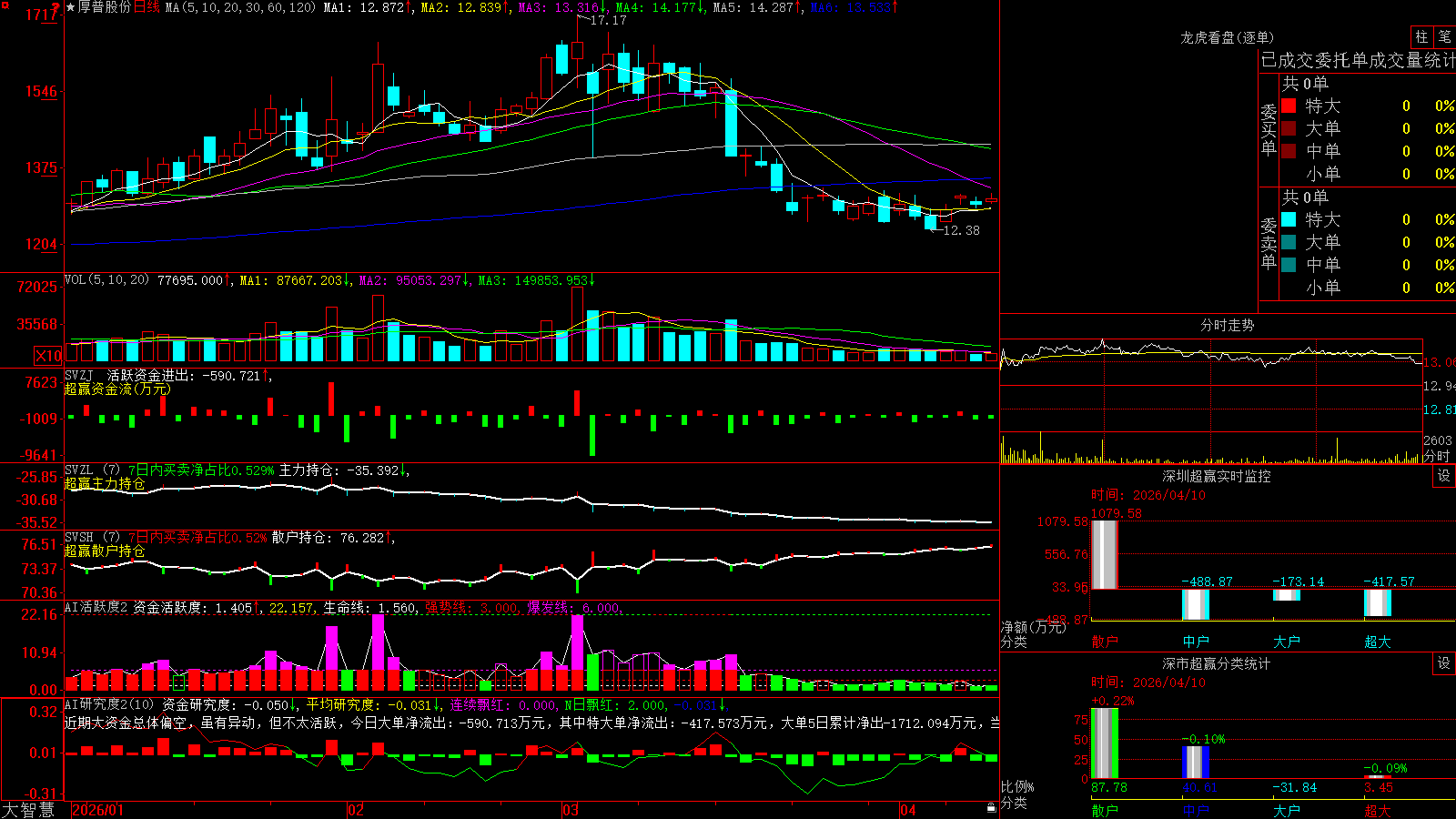Click the 小单 row under 委买单
Screen dimensions: 1456x819
tap(1368, 174)
